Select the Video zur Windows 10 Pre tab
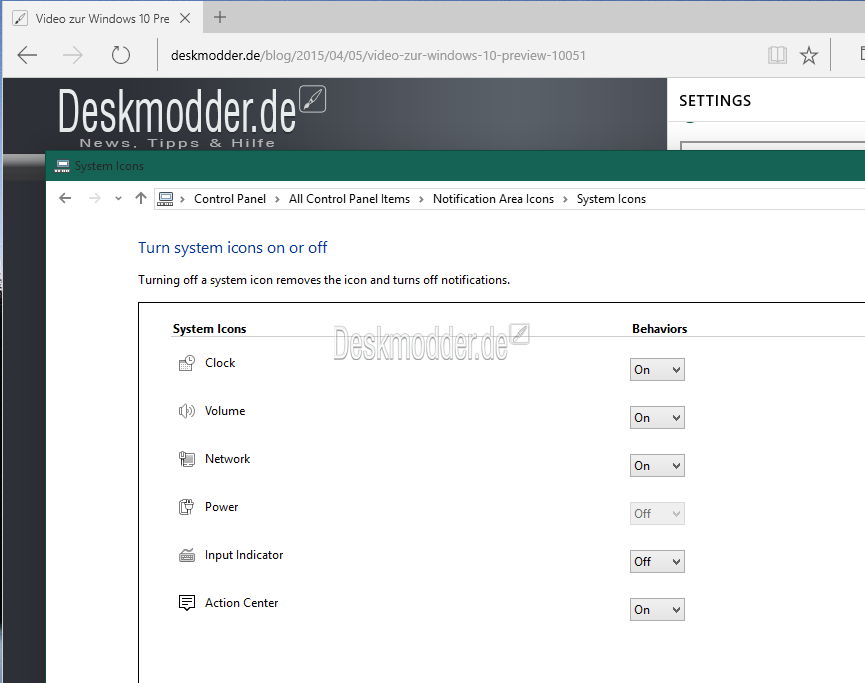Screen dimensions: 865x683 pyautogui.click(x=102, y=18)
